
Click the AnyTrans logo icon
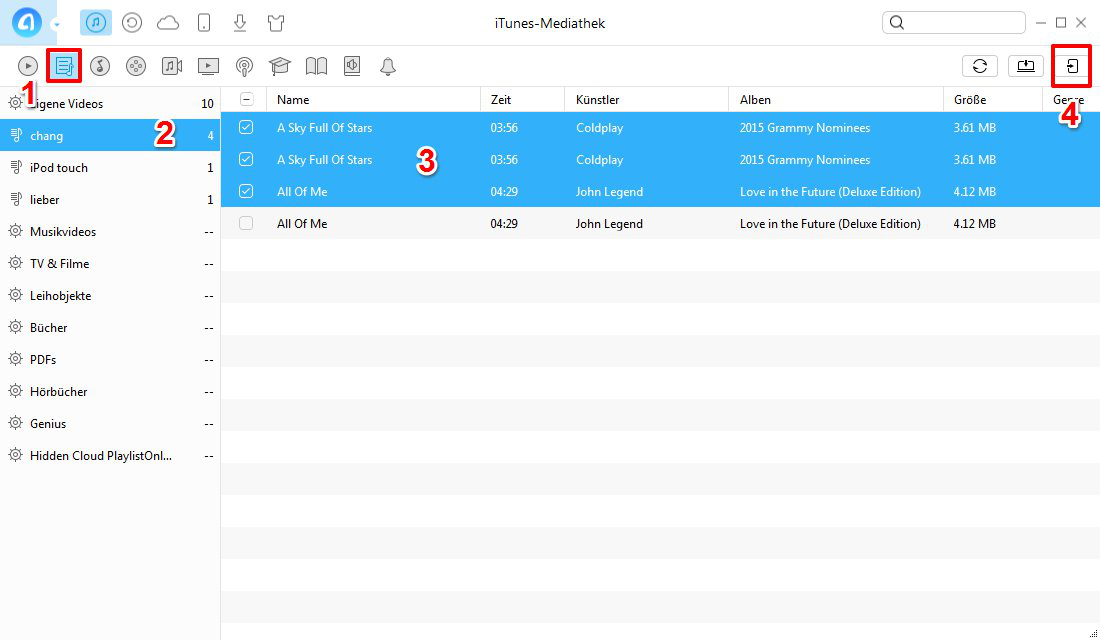click(27, 22)
